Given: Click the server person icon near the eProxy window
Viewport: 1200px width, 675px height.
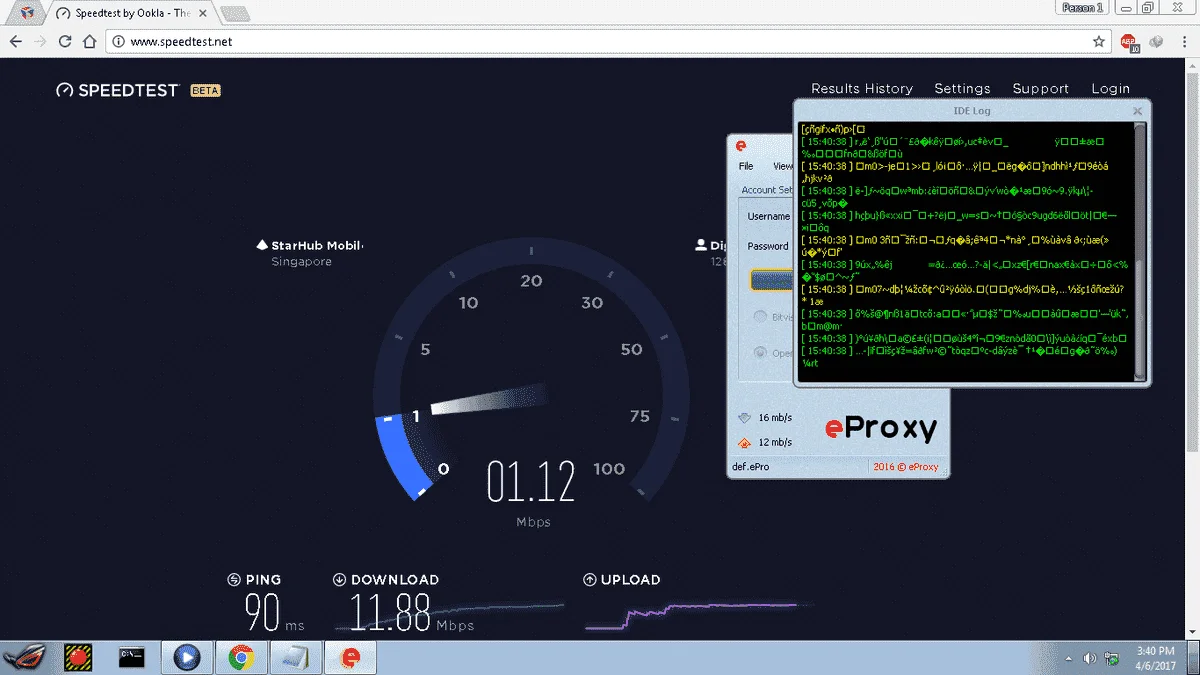Looking at the screenshot, I should [701, 245].
